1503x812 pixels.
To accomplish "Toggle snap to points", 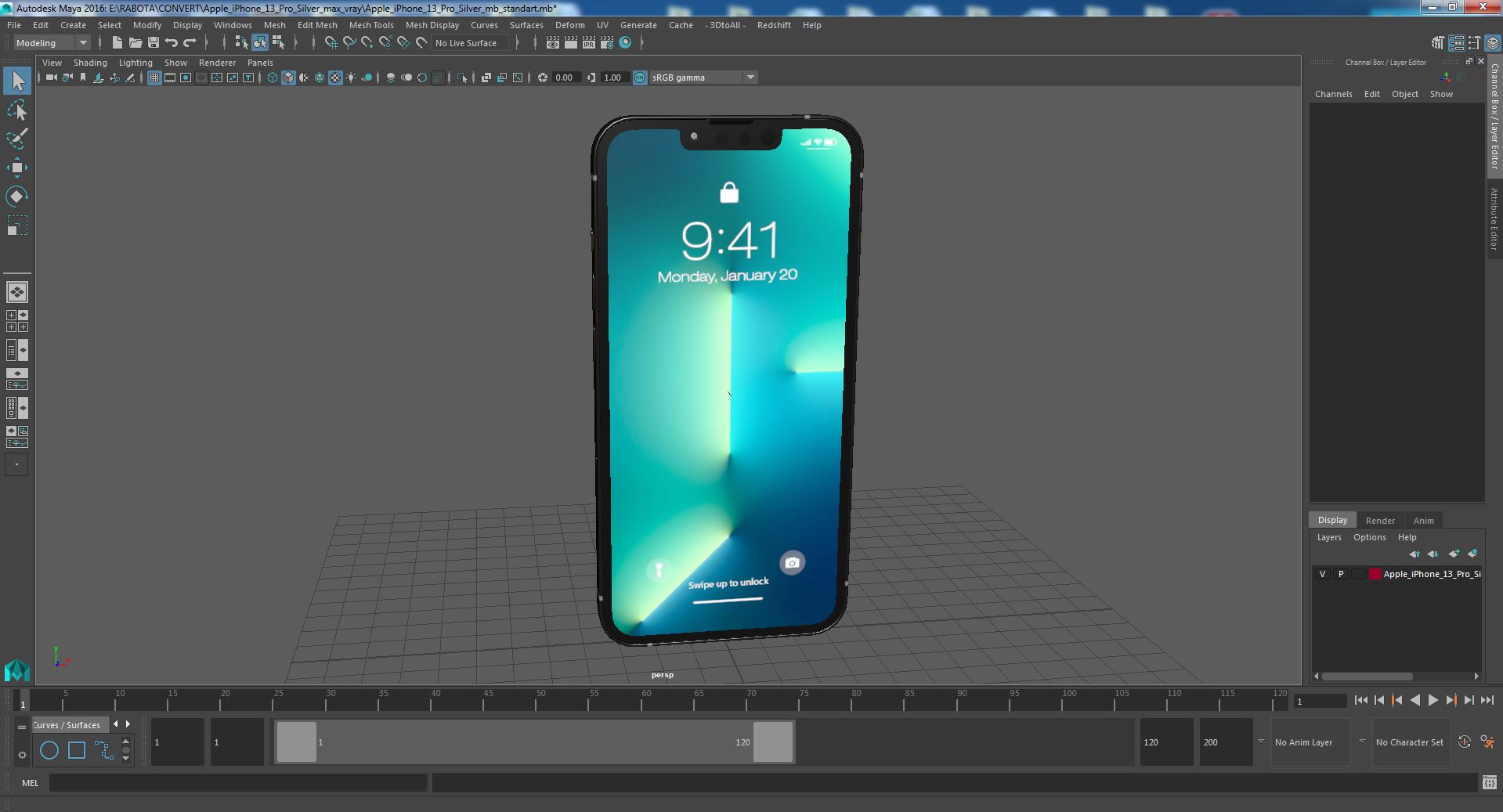I will tap(367, 43).
